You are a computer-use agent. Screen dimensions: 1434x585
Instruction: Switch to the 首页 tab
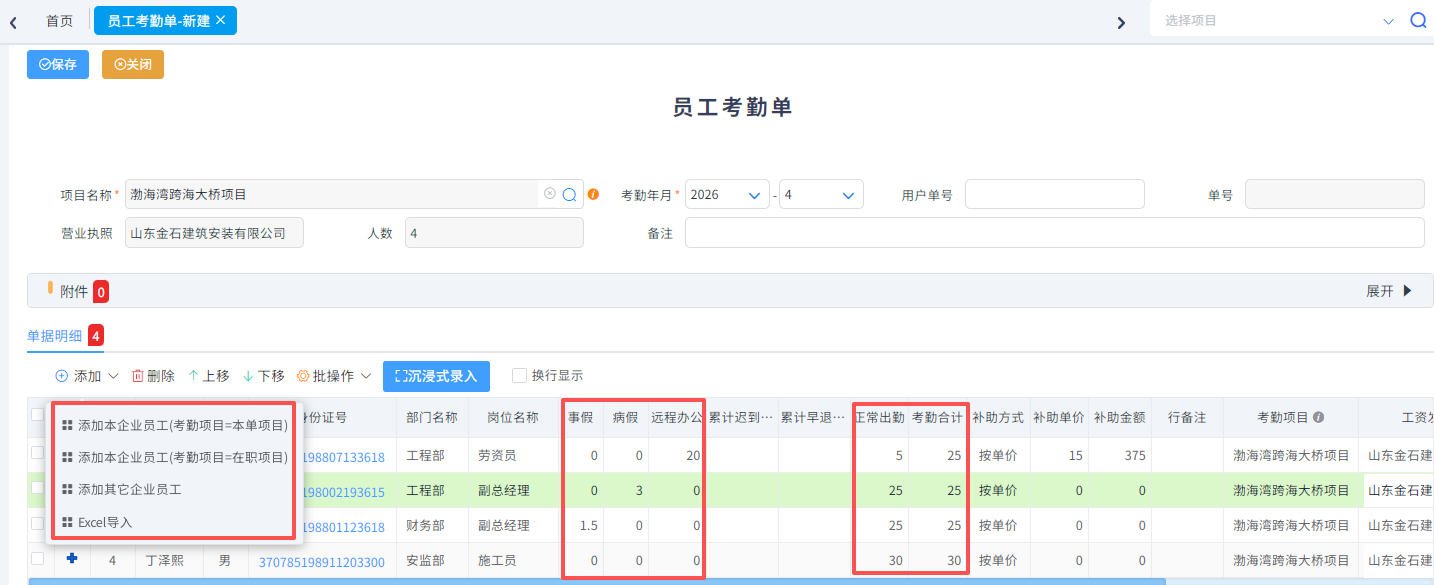[59, 20]
